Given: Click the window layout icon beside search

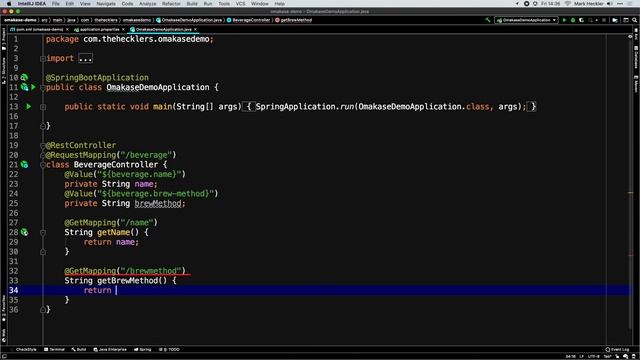Looking at the screenshot, I should click(x=626, y=20).
